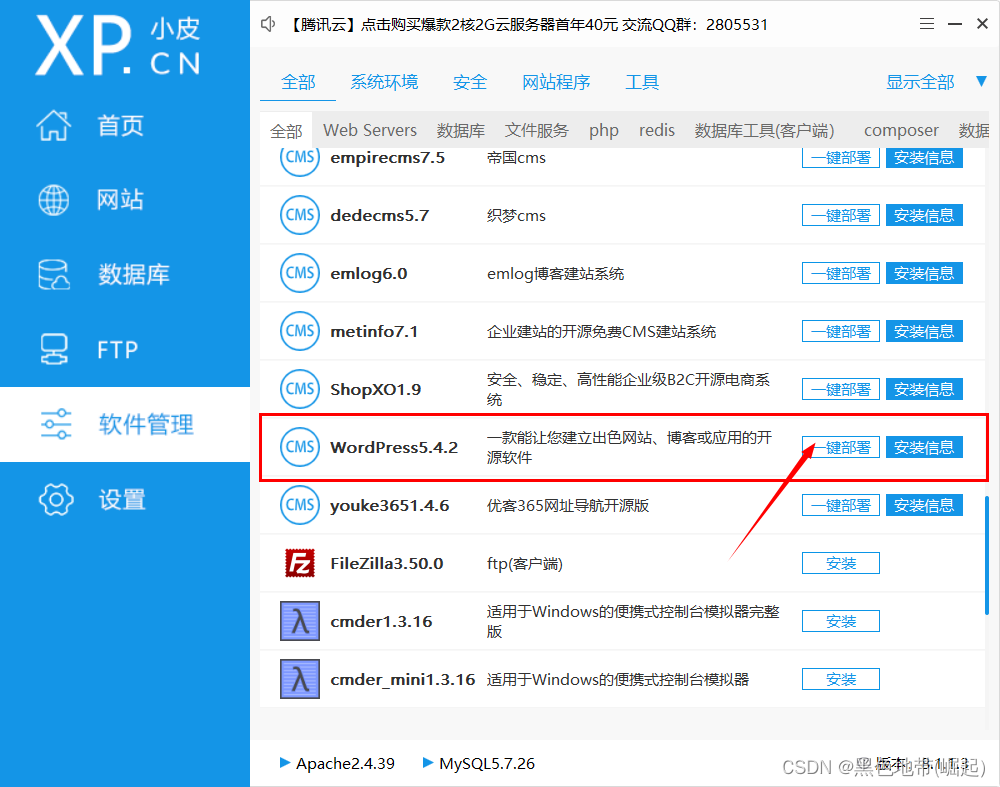1000x787 pixels.
Task: Switch to the 网站程序 tab
Action: [556, 82]
